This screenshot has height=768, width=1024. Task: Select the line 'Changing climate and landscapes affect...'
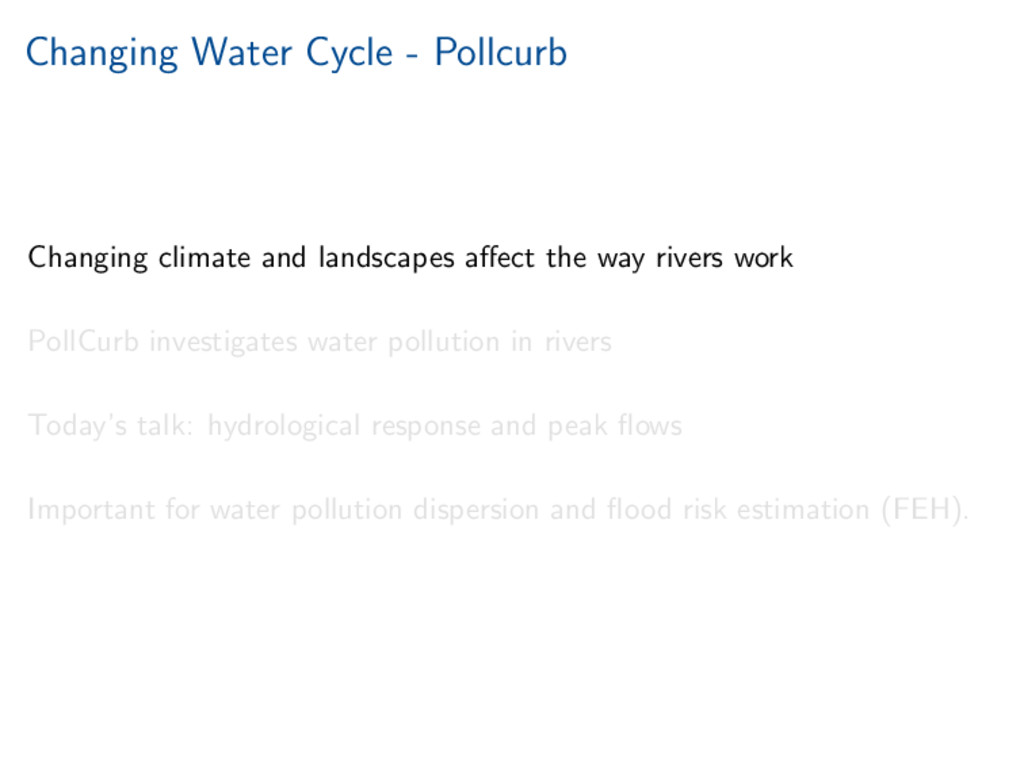410,258
